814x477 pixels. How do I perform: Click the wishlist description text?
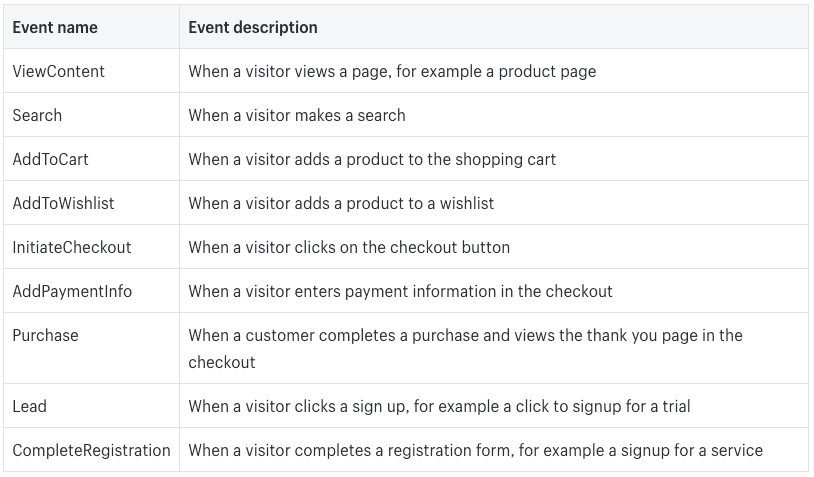(341, 203)
